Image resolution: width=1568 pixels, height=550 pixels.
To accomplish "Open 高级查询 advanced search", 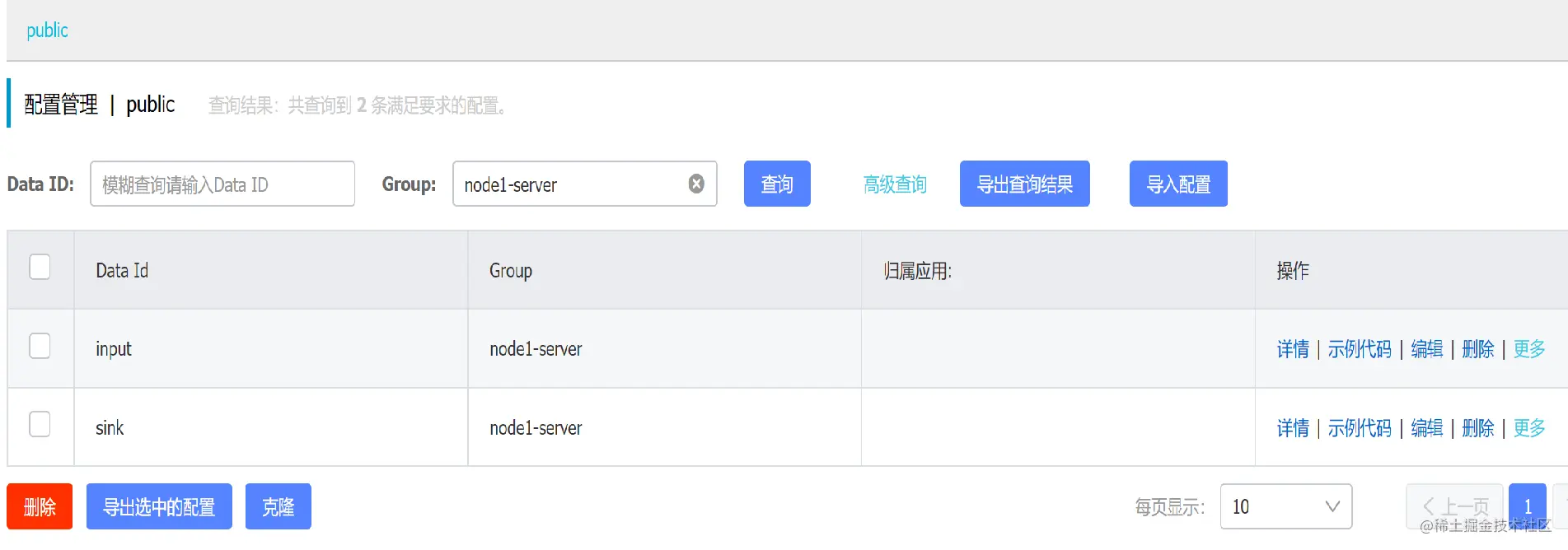I will pos(895,184).
